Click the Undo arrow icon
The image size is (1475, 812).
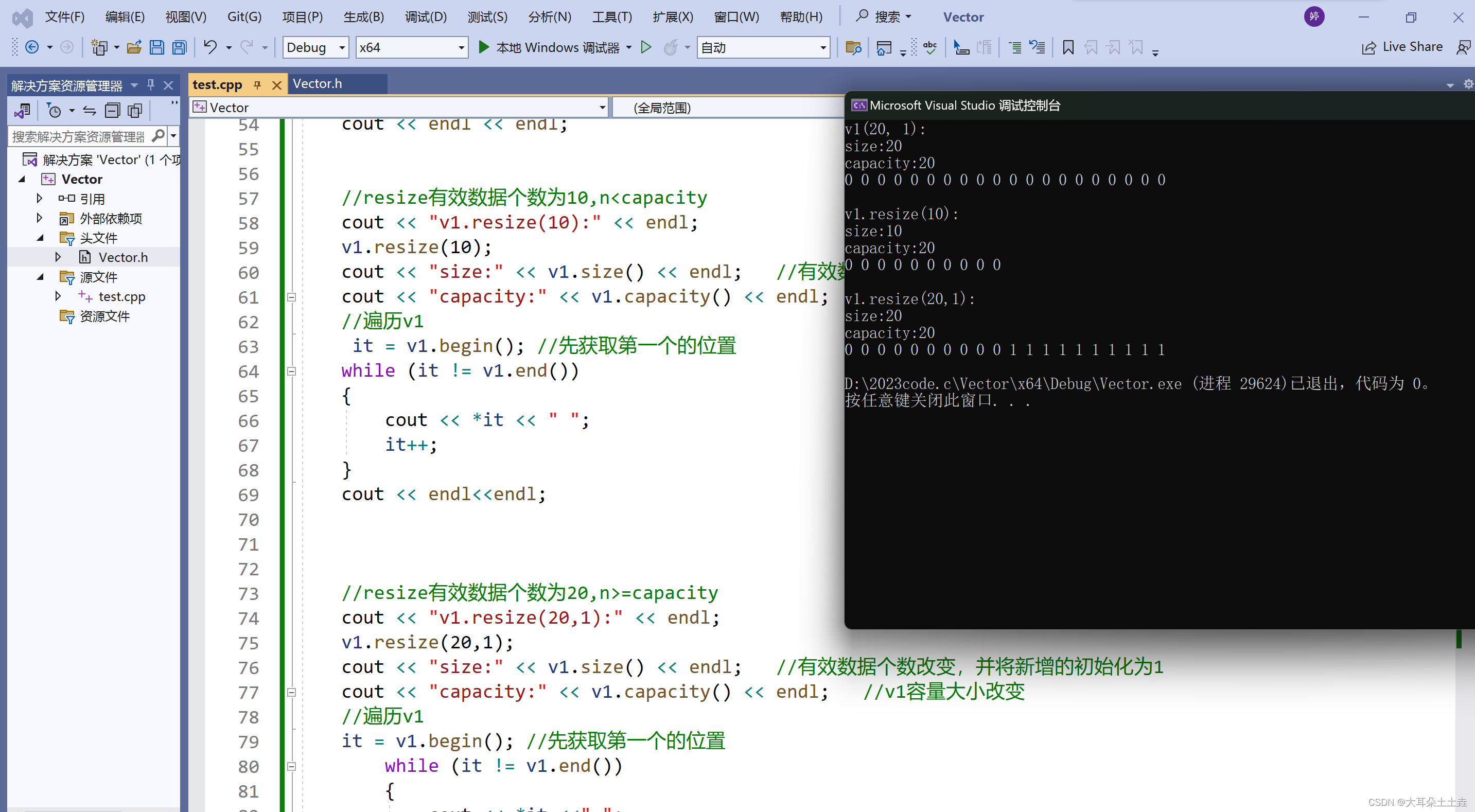coord(210,47)
